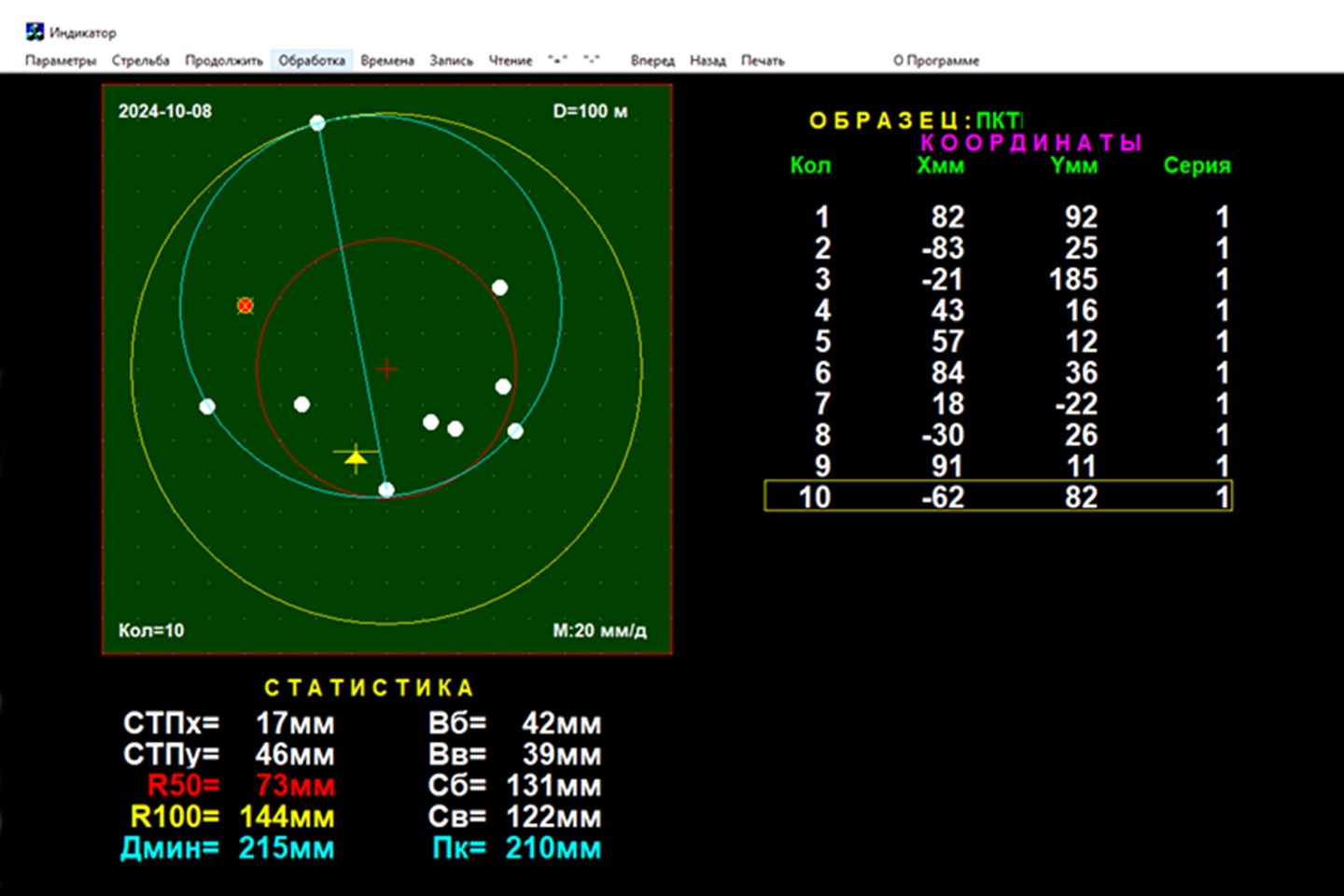Click the СТАТИСТИКА heading
The width and height of the screenshot is (1344, 896).
(x=370, y=688)
